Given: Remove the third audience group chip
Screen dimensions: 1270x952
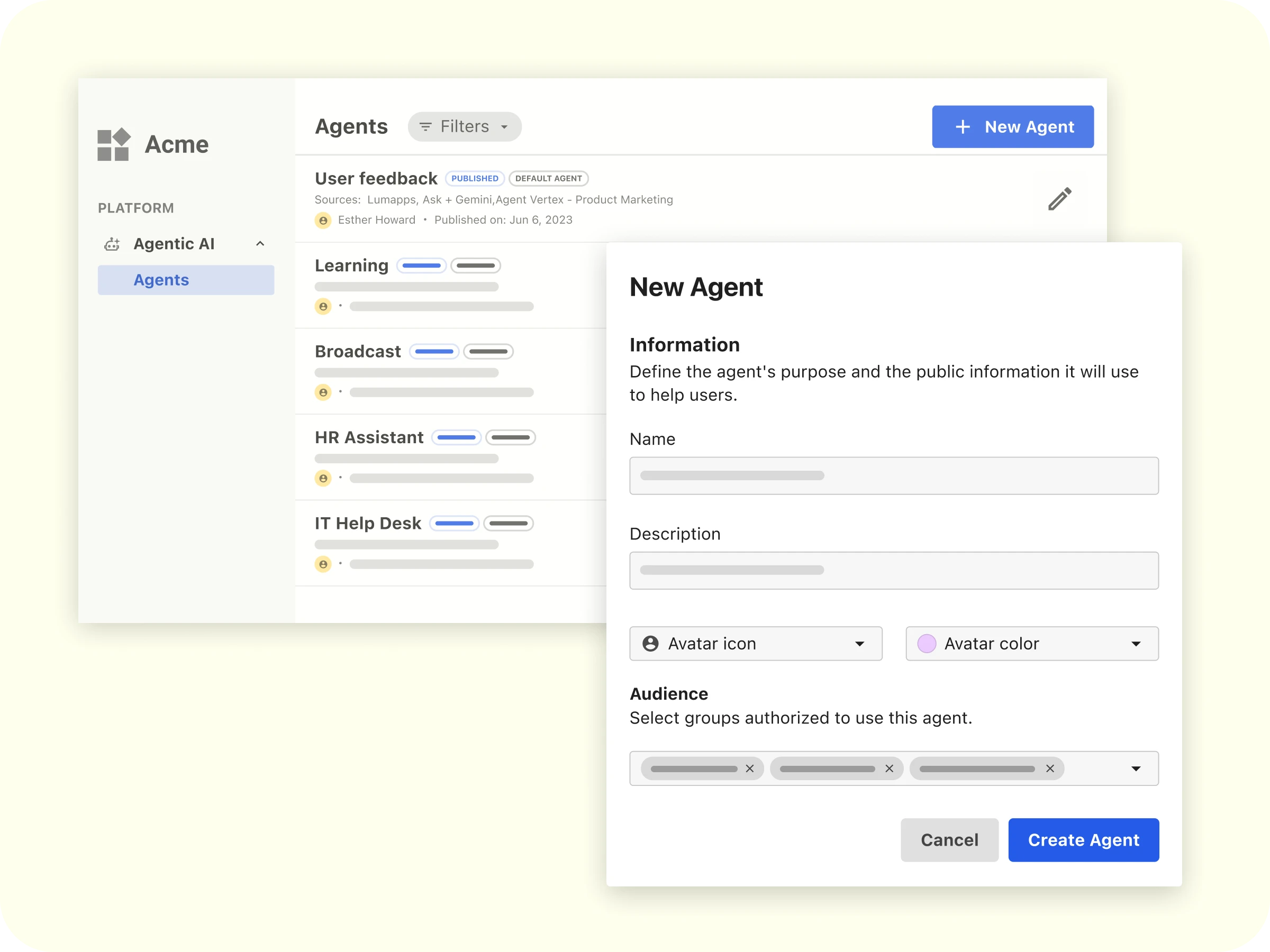Looking at the screenshot, I should pos(1049,769).
